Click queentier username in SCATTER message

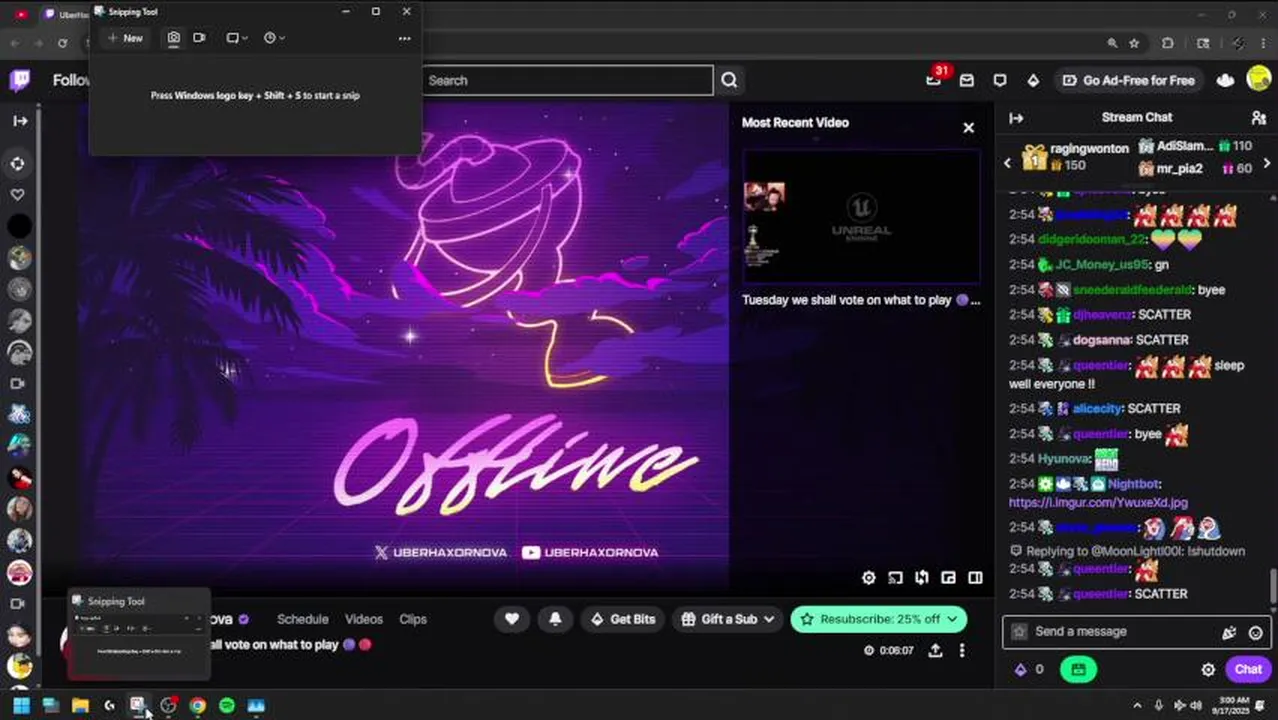(1100, 594)
